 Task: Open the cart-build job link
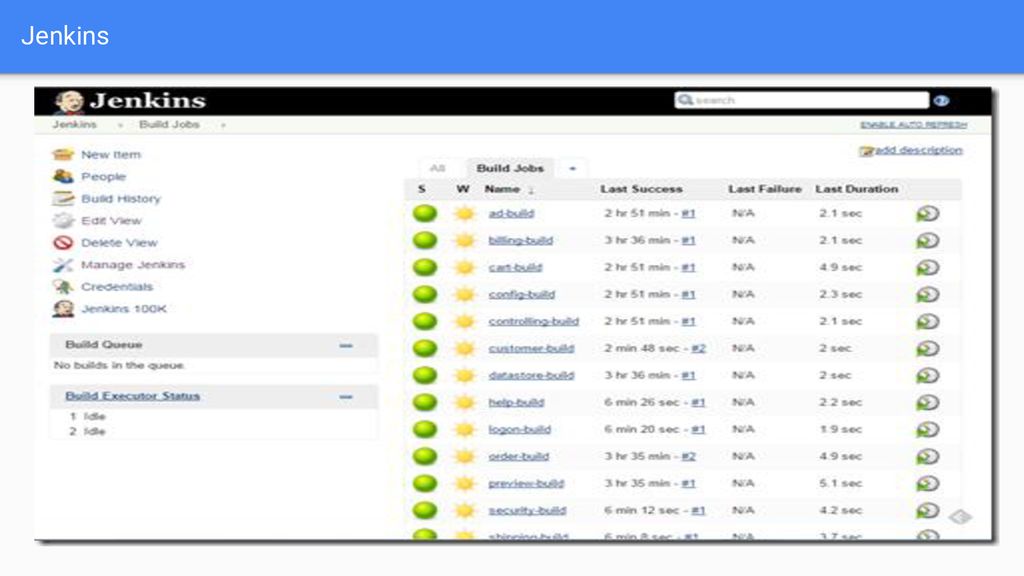[515, 267]
